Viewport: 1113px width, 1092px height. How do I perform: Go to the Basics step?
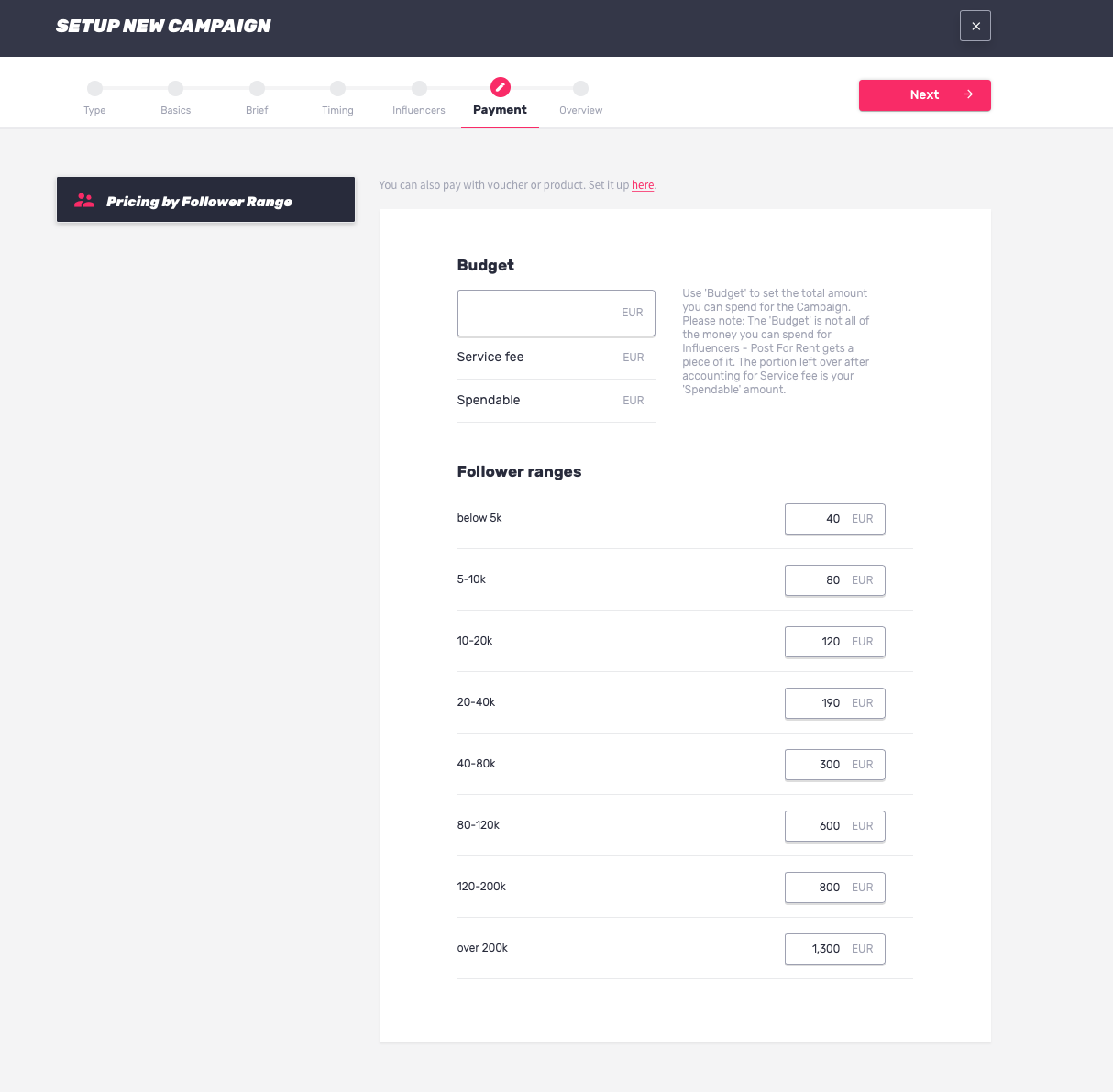click(x=175, y=98)
